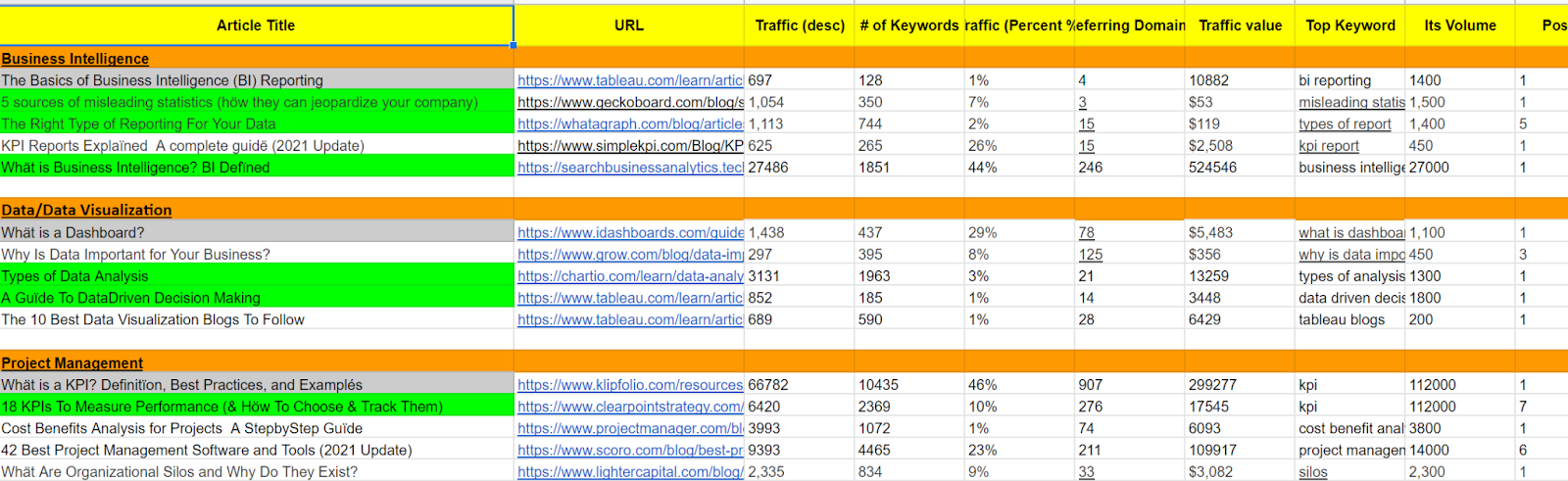This screenshot has width=1568, height=481.
Task: Click the 'silos' keyword link
Action: point(1313,471)
